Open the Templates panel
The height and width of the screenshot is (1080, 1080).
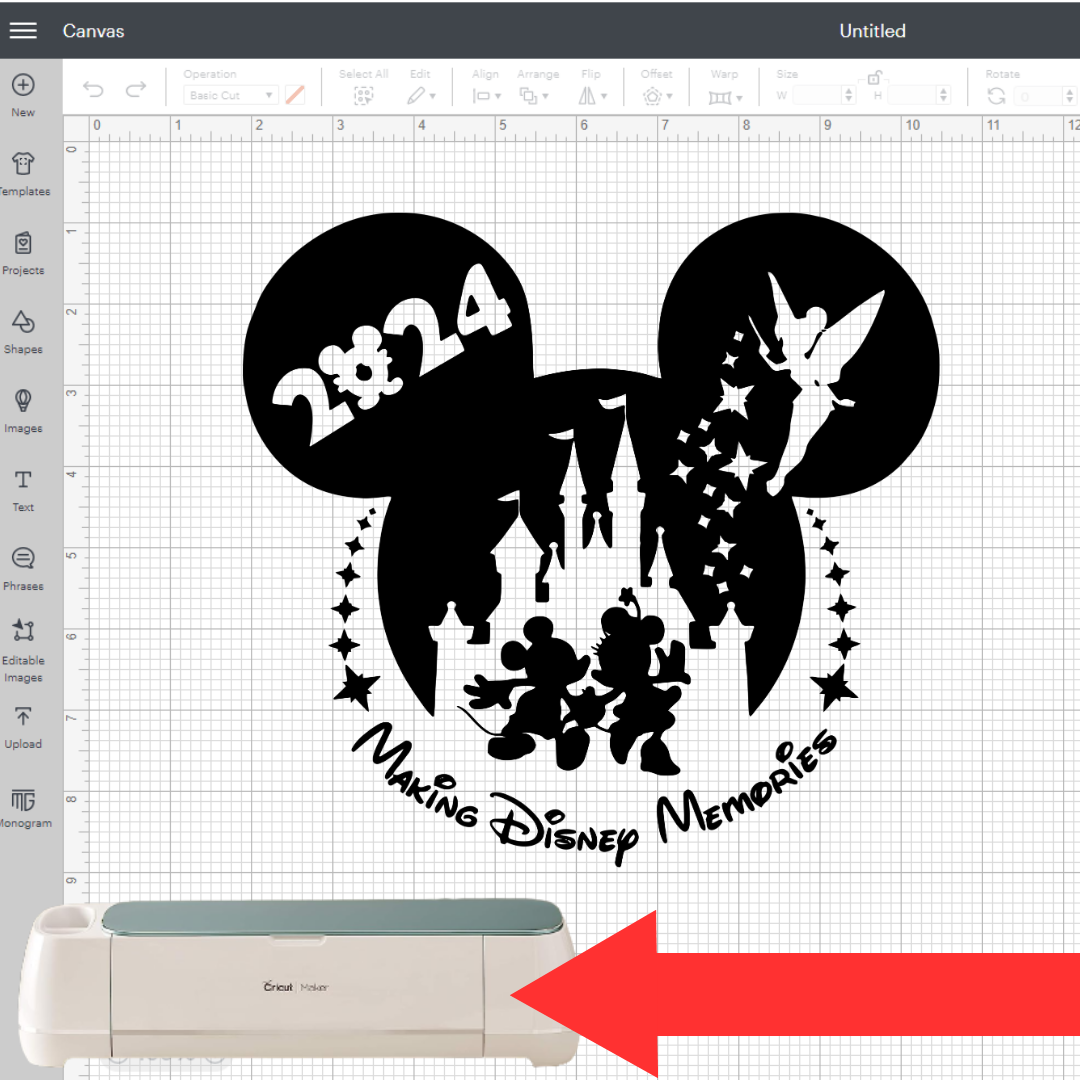pyautogui.click(x=24, y=174)
